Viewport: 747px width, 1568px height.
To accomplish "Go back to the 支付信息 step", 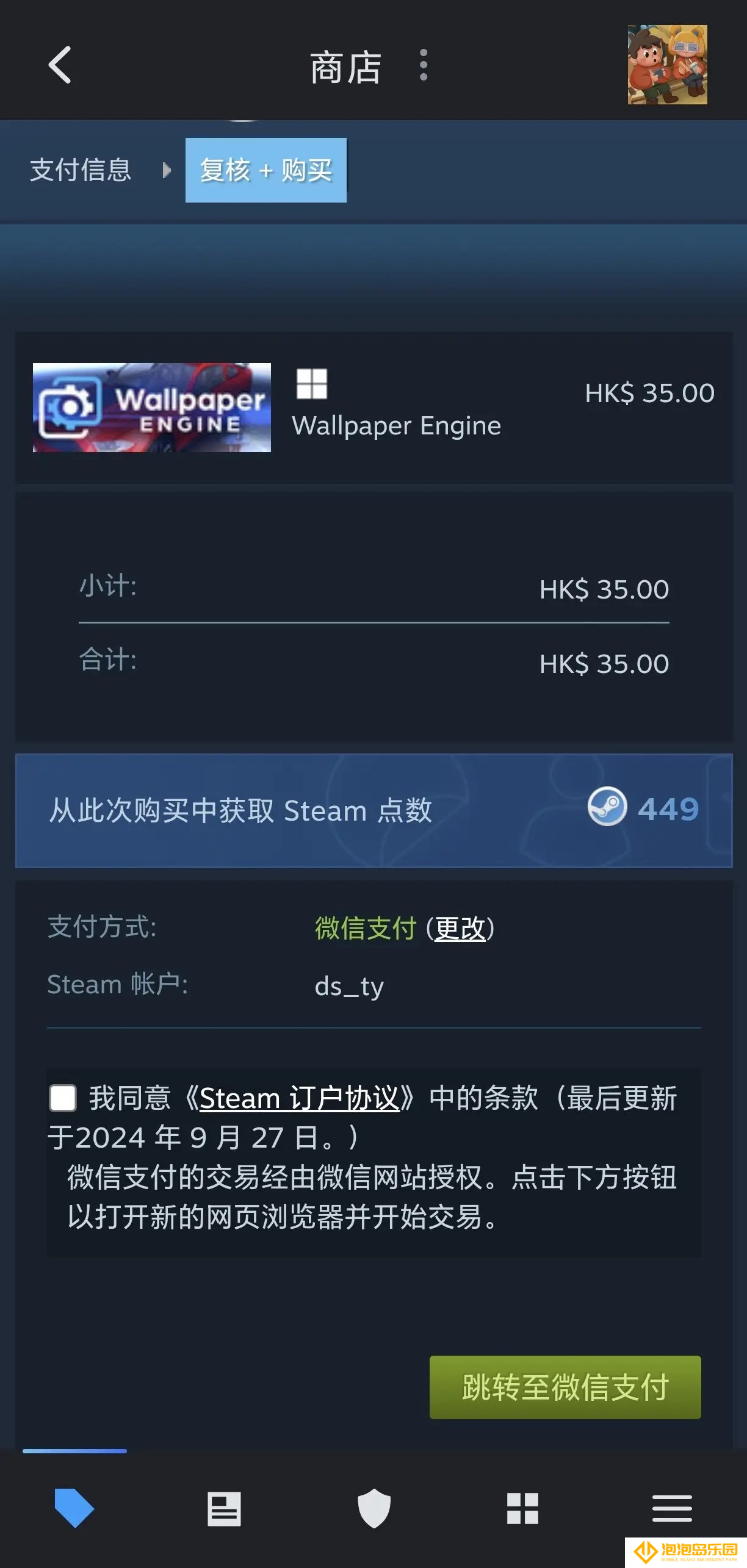I will coord(81,170).
